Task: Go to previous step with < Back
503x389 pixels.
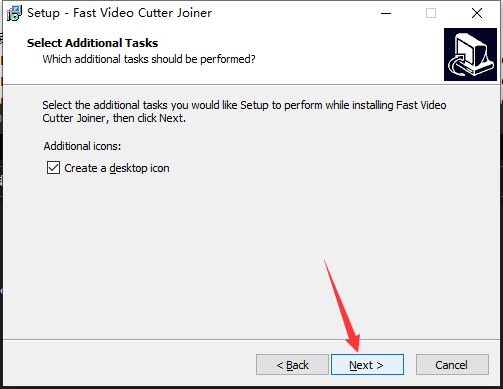Action: [292, 365]
